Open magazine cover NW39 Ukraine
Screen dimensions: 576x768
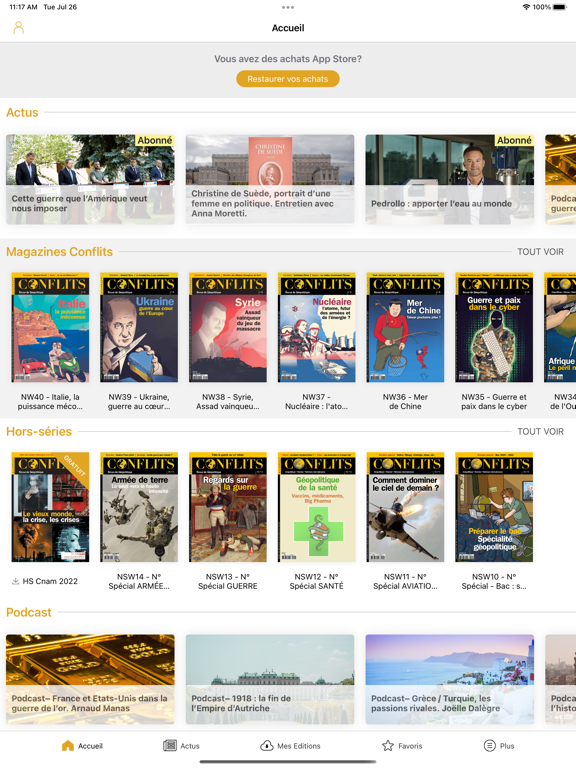(x=139, y=327)
